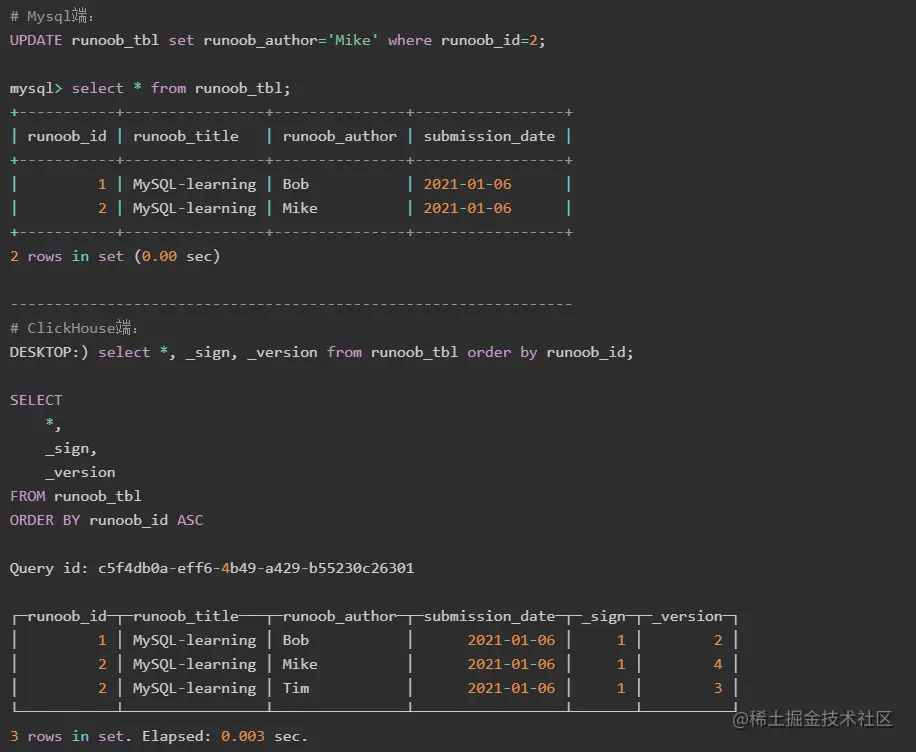Click submission_date header in MySQL table

(489, 136)
